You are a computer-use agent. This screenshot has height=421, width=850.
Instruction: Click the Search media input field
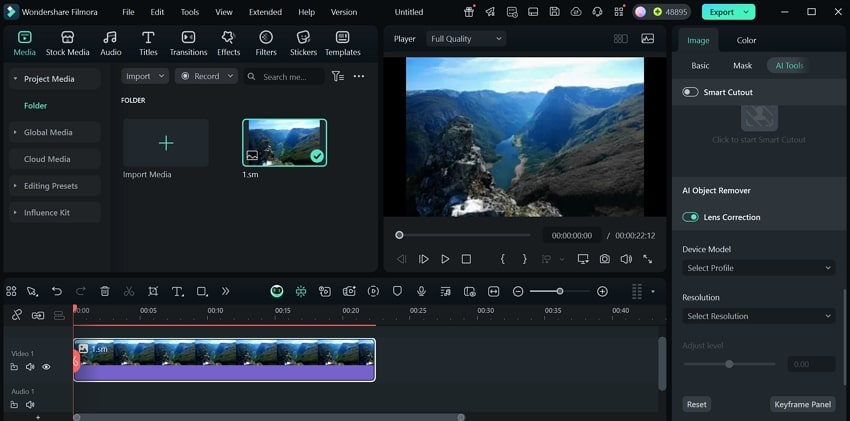tap(284, 76)
